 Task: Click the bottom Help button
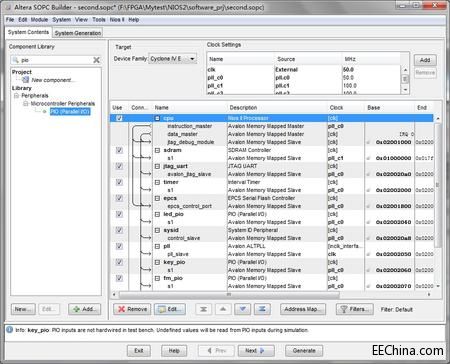[x=174, y=351]
